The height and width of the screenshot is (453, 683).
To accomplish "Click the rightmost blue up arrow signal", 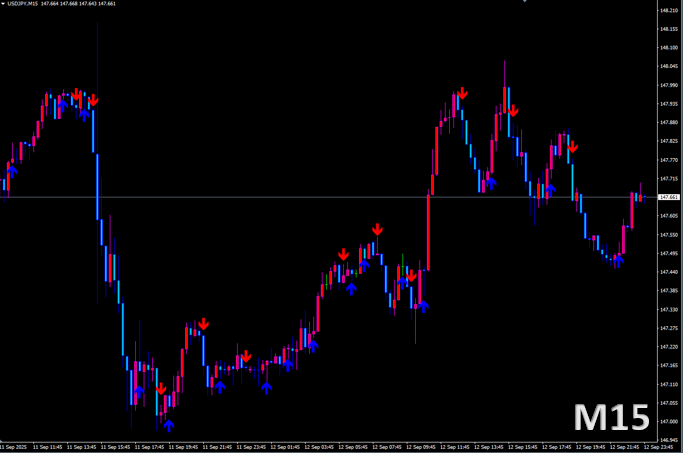I will [x=619, y=260].
